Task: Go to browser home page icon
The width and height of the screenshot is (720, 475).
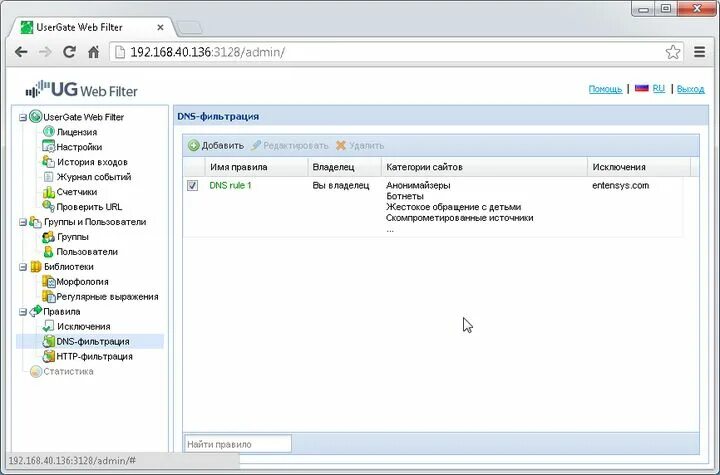Action: pos(94,52)
